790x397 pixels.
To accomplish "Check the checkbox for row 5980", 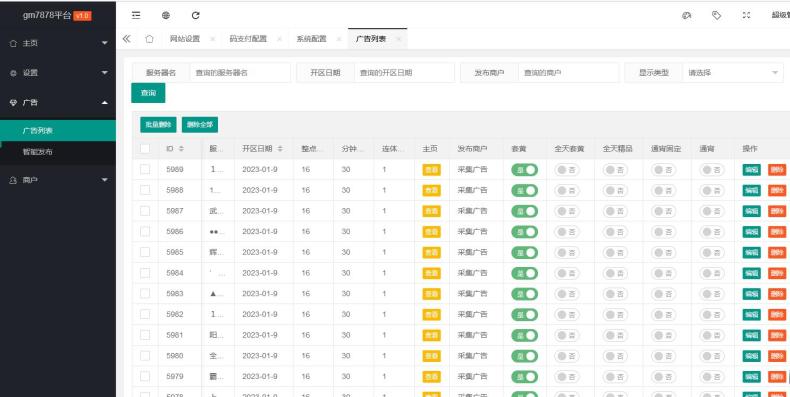I will pos(145,356).
